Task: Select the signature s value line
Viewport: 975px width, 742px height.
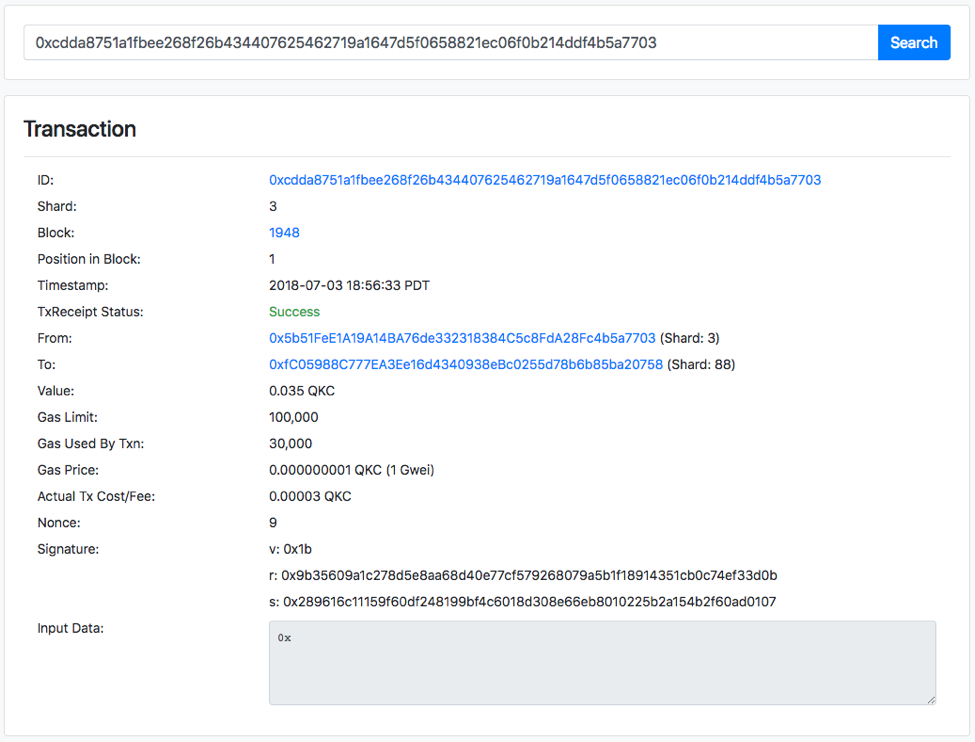Action: click(x=522, y=601)
